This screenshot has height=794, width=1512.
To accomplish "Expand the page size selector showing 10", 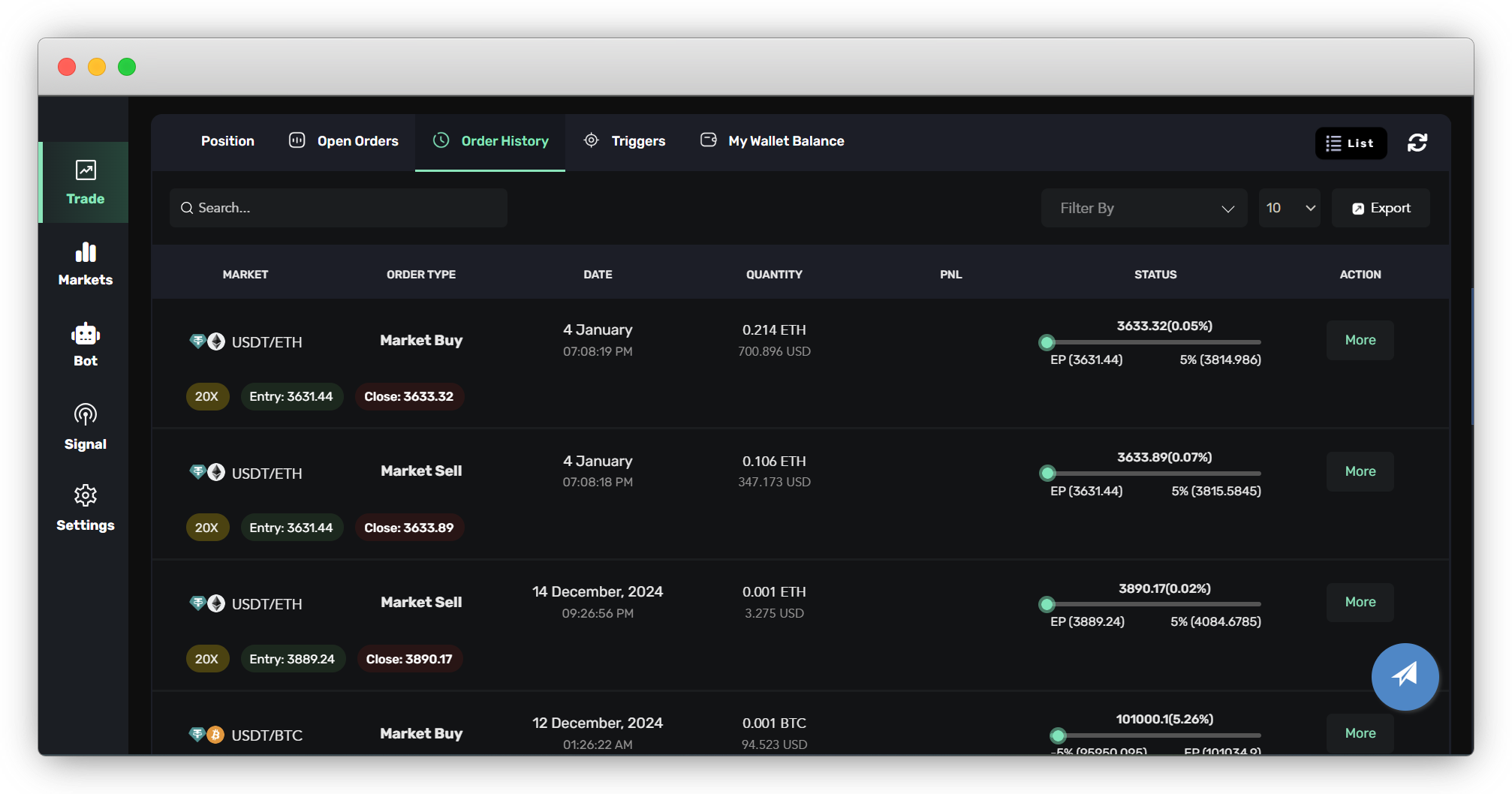I will [1288, 208].
